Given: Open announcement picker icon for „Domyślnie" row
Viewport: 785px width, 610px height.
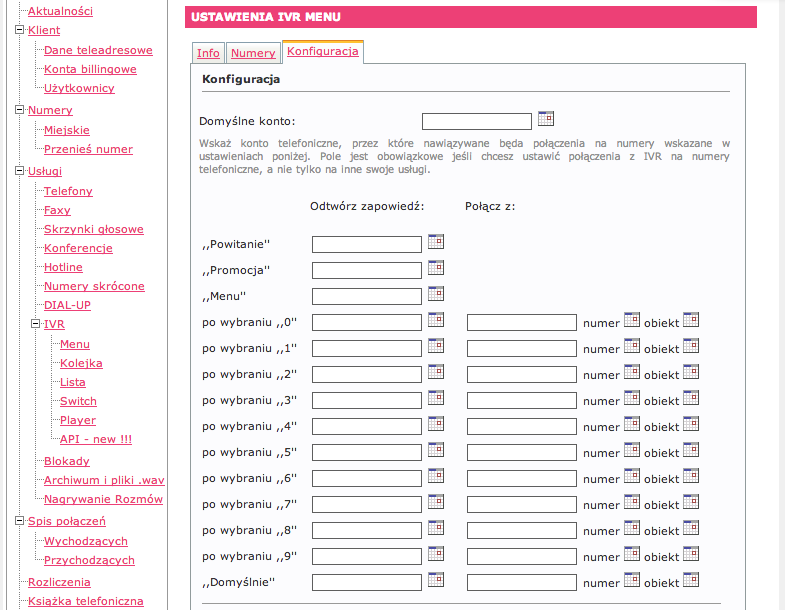Looking at the screenshot, I should [x=436, y=580].
